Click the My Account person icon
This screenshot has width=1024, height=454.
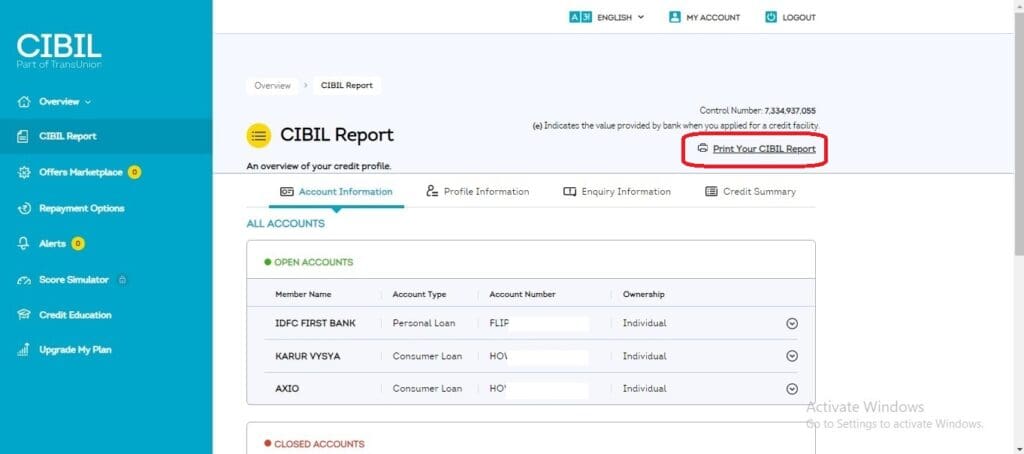(x=675, y=18)
